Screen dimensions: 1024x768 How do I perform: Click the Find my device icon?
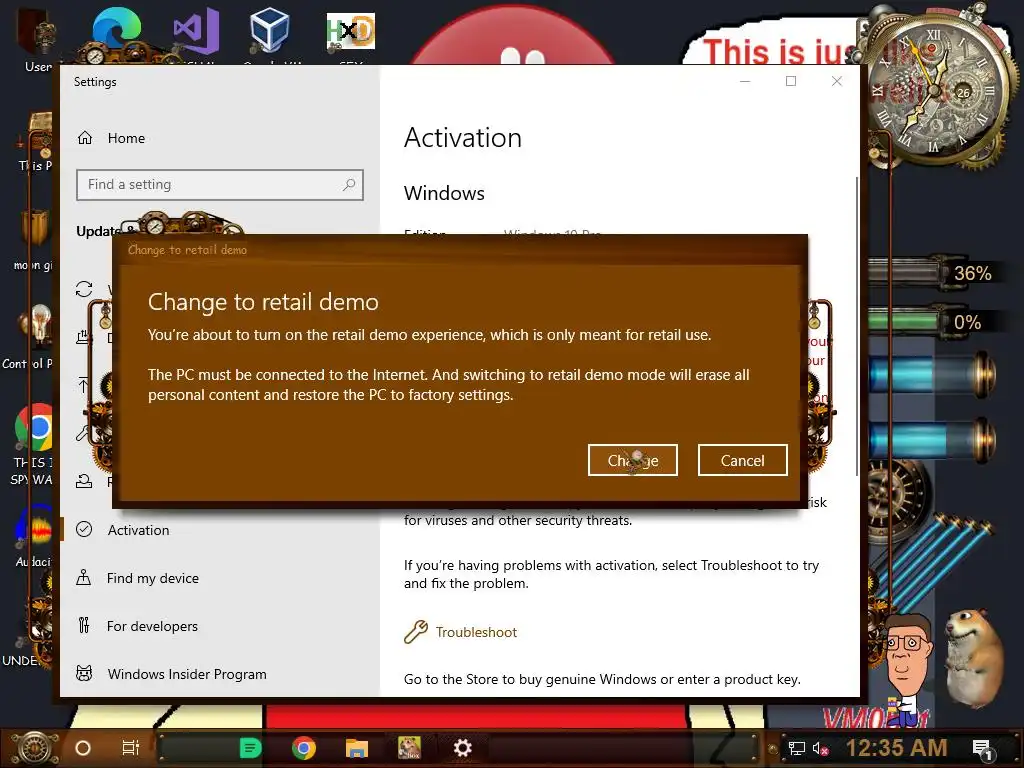[84, 577]
